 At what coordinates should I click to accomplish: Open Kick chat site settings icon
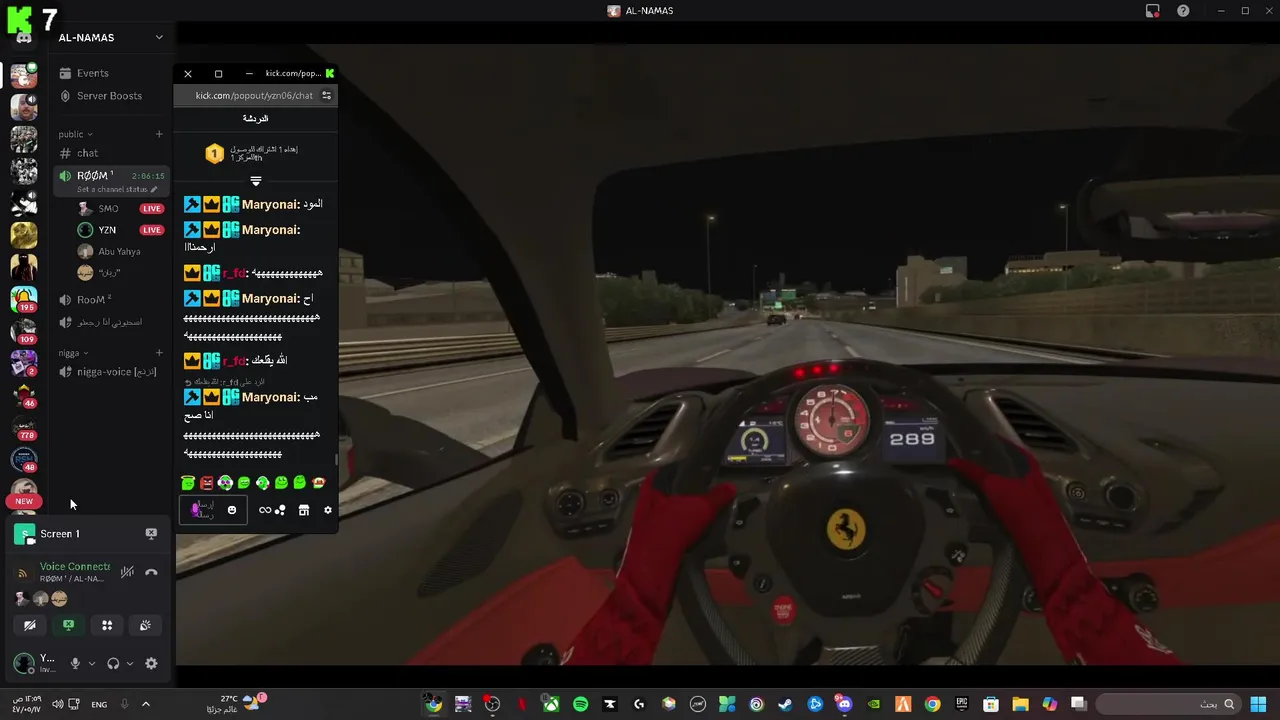(326, 96)
